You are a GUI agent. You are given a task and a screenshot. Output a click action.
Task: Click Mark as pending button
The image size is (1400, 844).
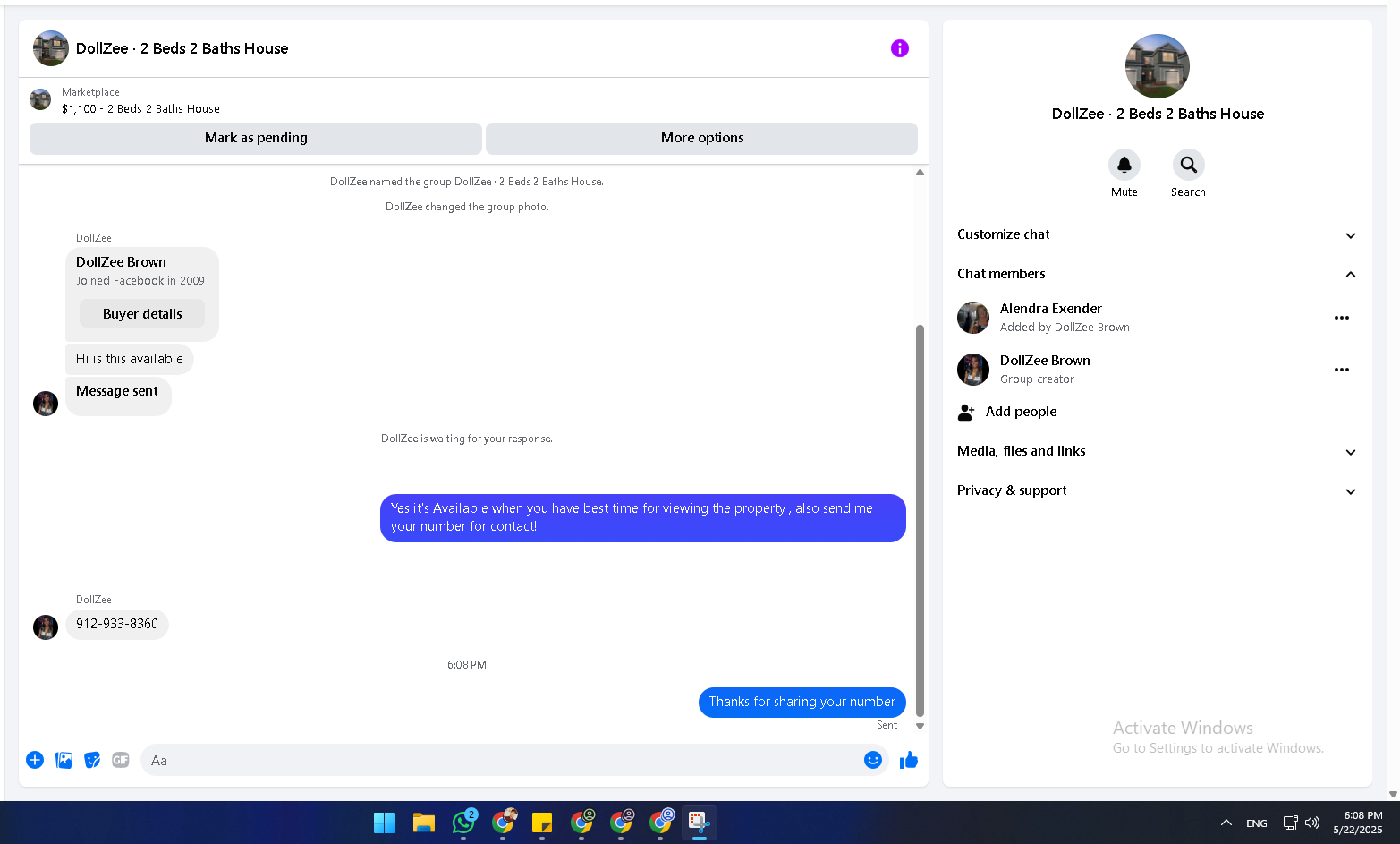pyautogui.click(x=256, y=138)
